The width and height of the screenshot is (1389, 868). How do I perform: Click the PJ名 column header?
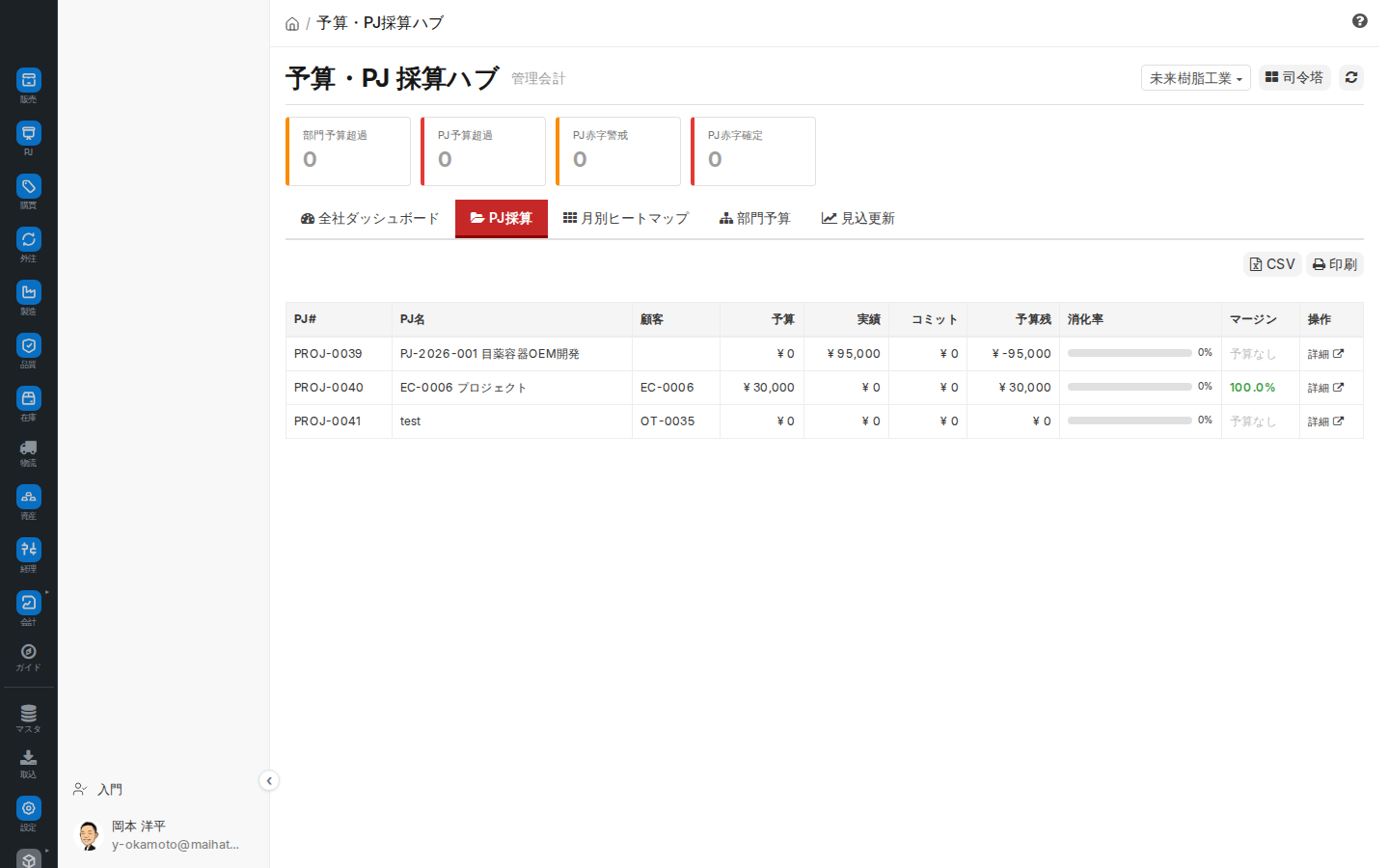[512, 319]
